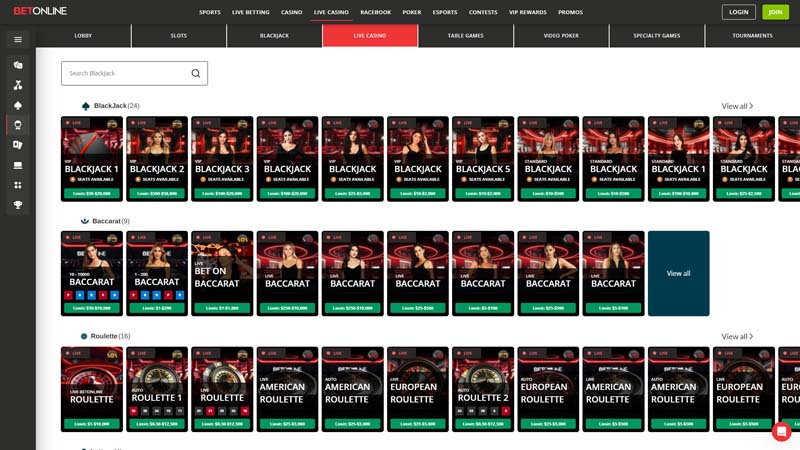Click the spade blackjack icon in sidebar
800x450 pixels.
coord(18,105)
